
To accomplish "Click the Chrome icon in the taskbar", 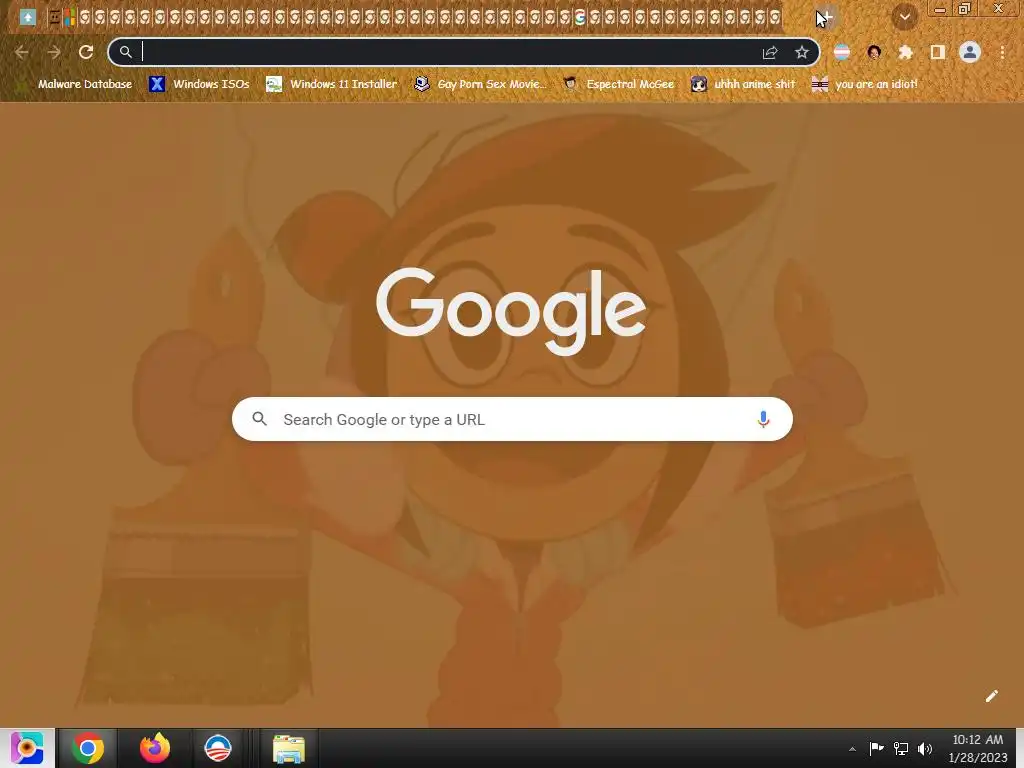I will pyautogui.click(x=88, y=748).
